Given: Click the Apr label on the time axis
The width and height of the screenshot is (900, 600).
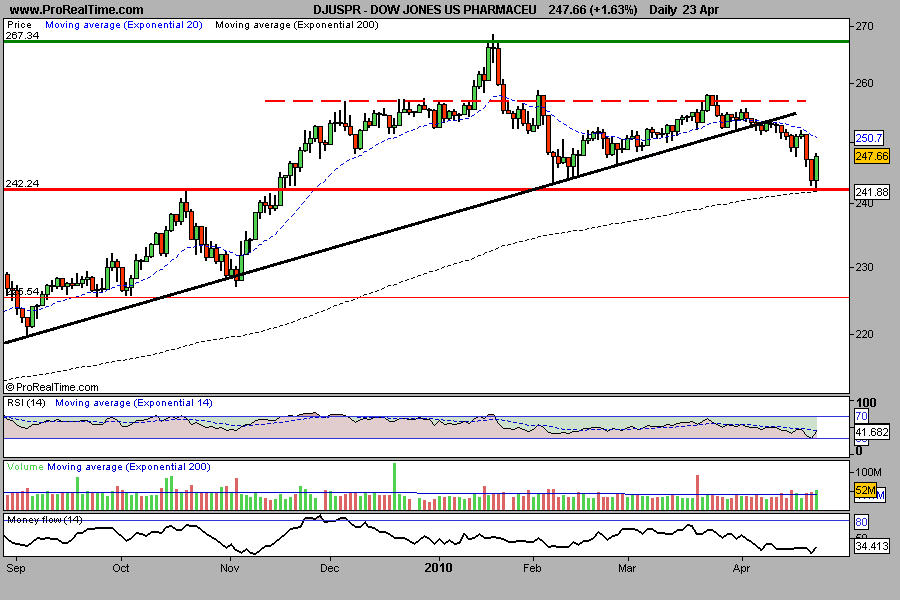Looking at the screenshot, I should tap(742, 568).
